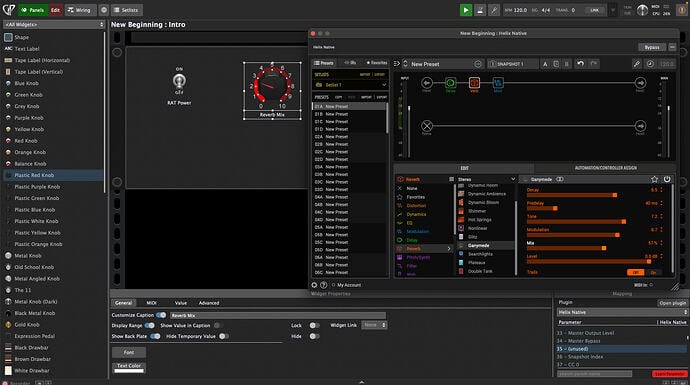Click the Wiring view button
The image size is (690, 385).
click(79, 10)
